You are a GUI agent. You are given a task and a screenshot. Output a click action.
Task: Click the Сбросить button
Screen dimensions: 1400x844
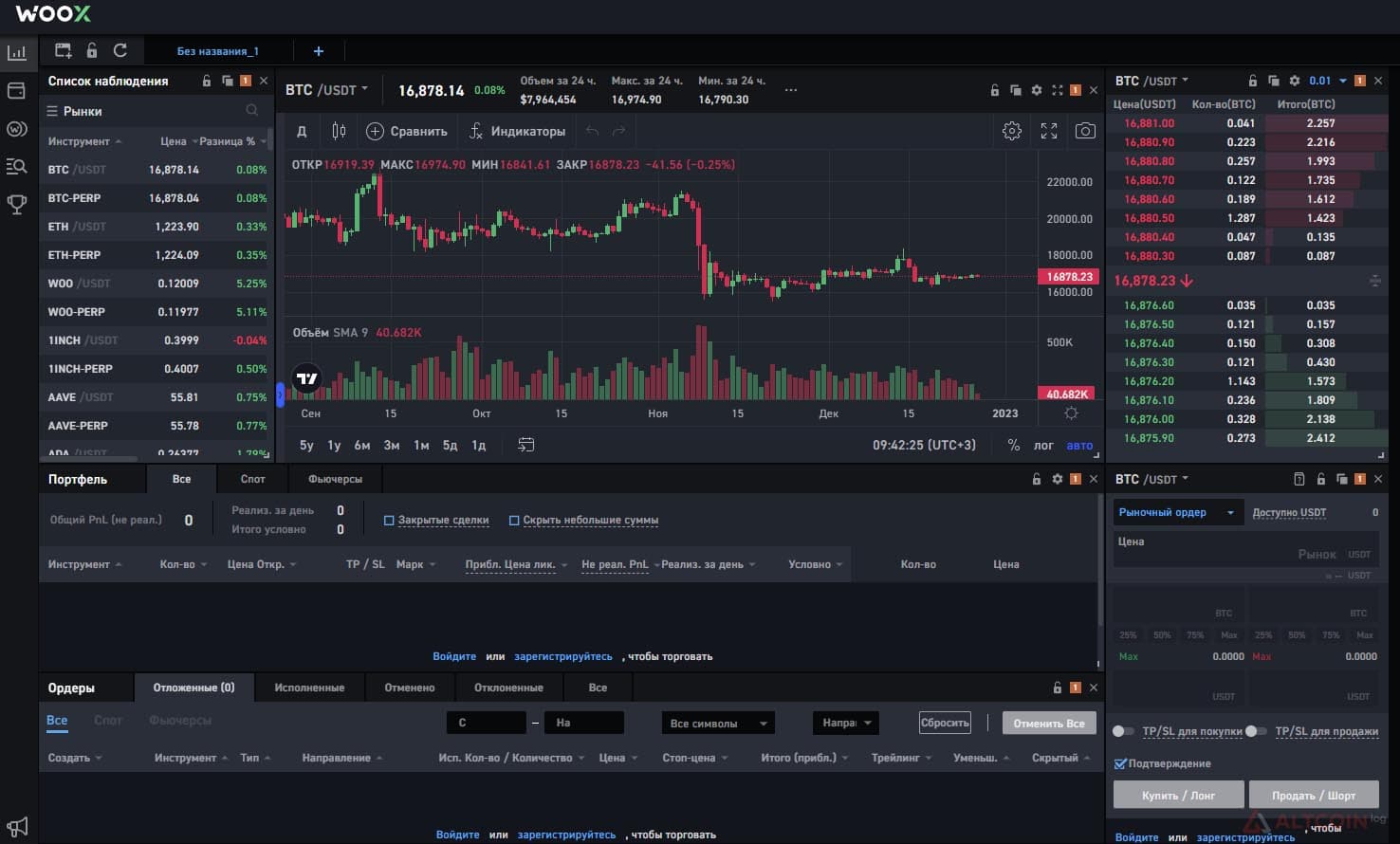(945, 723)
